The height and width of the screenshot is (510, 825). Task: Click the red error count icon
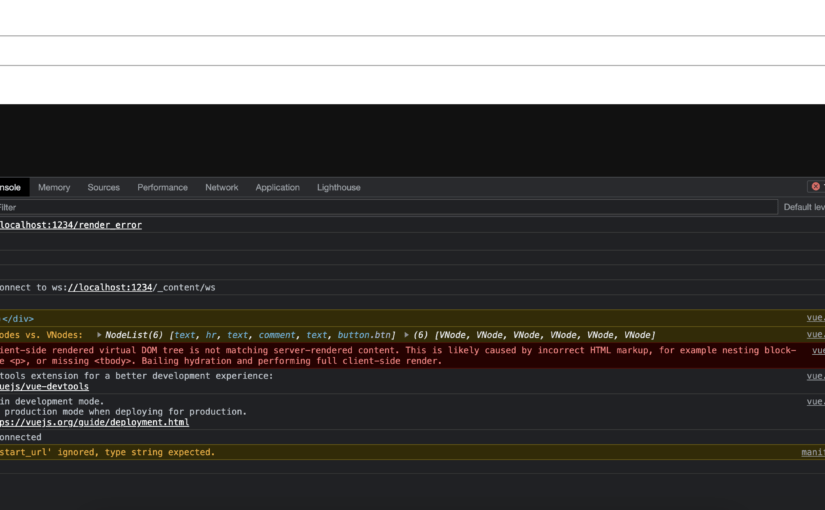coord(816,187)
